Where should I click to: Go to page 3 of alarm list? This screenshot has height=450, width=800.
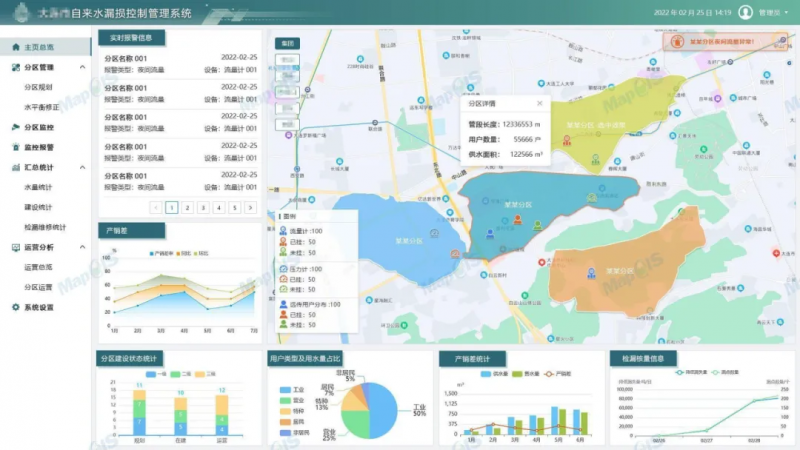[203, 208]
